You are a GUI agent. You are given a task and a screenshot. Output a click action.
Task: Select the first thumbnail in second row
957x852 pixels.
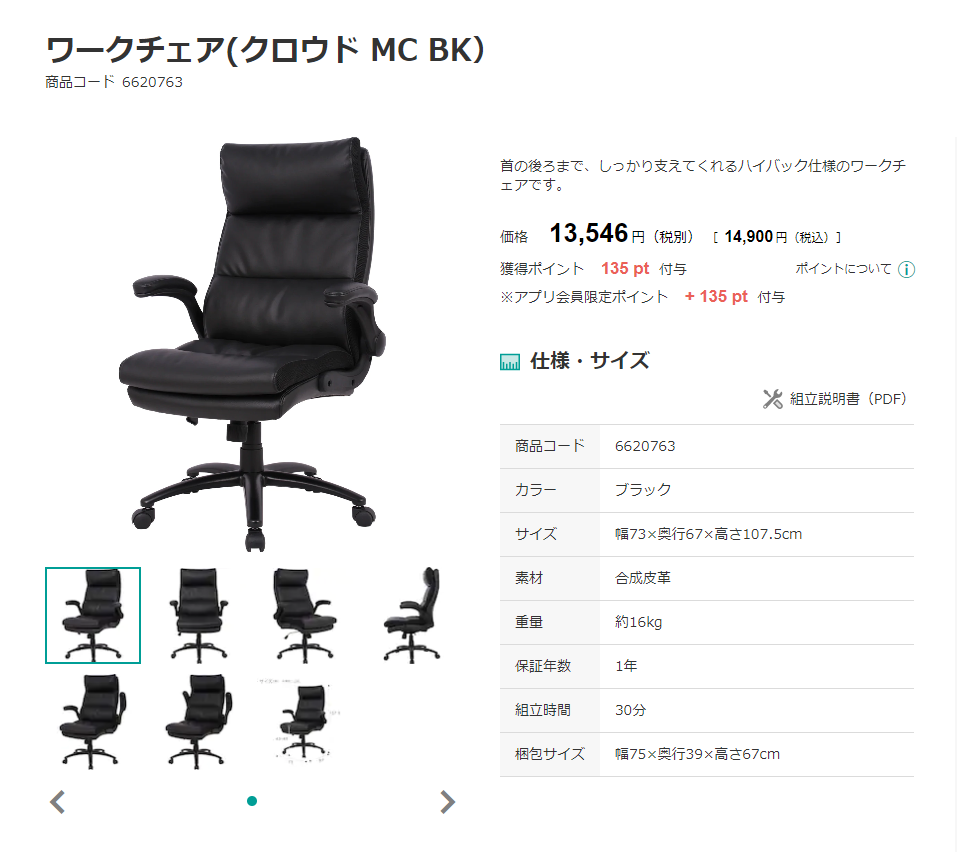[93, 721]
